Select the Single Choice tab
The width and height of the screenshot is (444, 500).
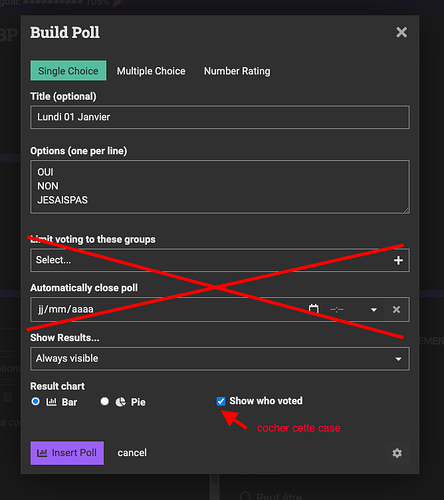click(x=68, y=71)
